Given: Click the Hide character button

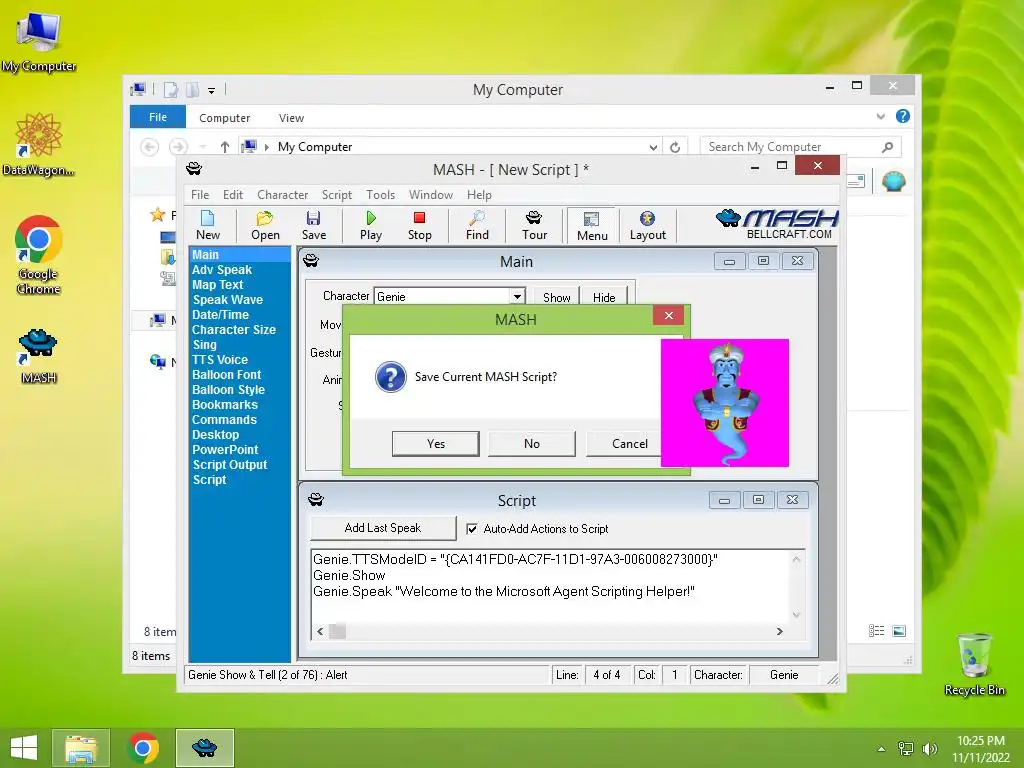Looking at the screenshot, I should (604, 297).
